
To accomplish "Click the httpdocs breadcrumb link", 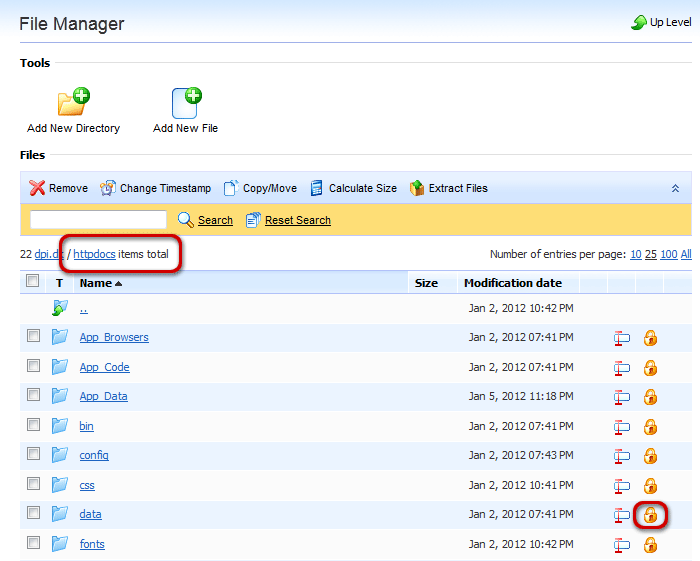I will tap(94, 254).
